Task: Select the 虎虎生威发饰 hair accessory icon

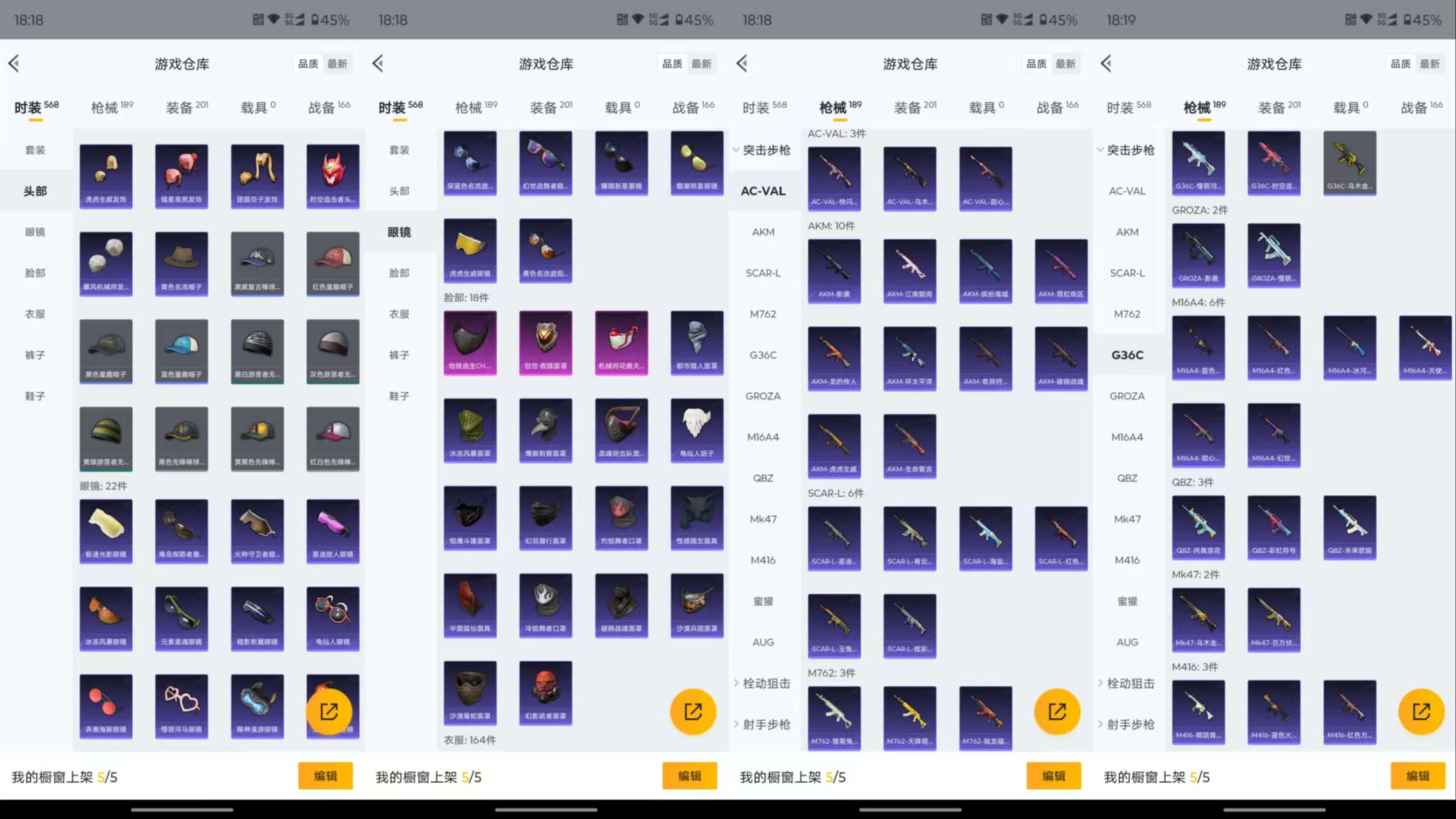Action: click(106, 176)
